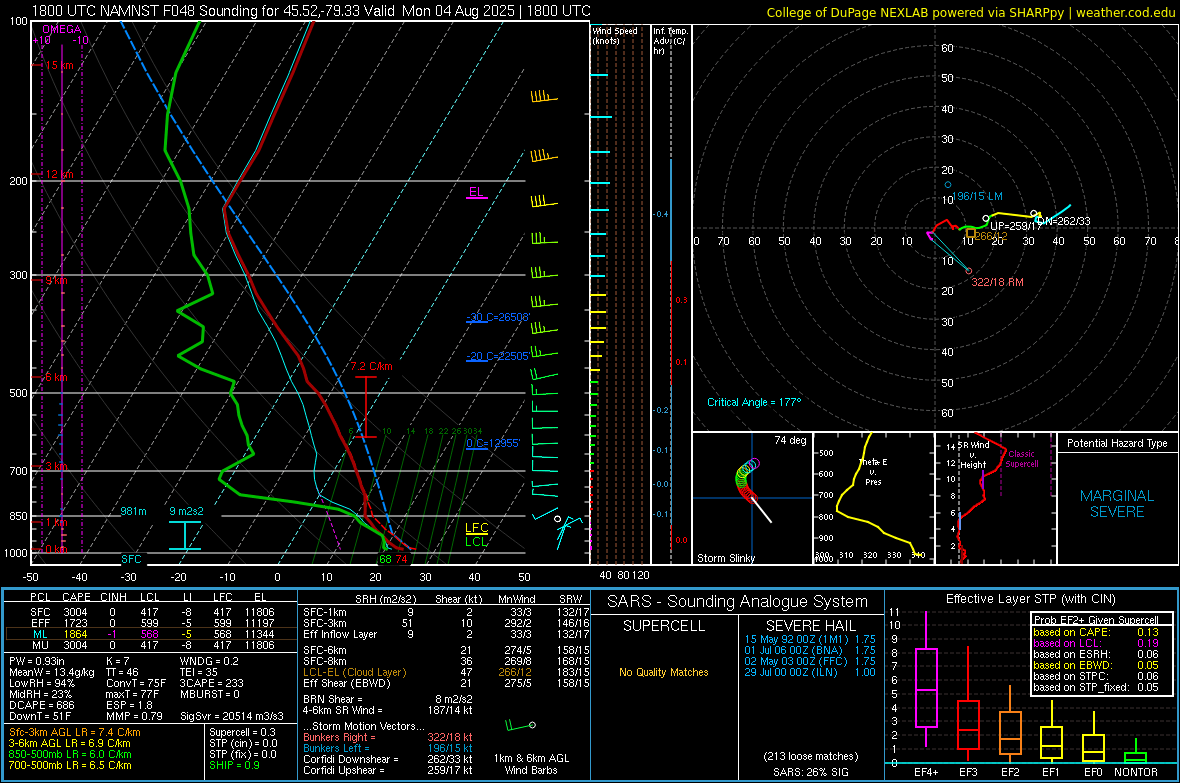Click the magenta OMEGA label
The height and width of the screenshot is (783, 1180).
tap(62, 29)
